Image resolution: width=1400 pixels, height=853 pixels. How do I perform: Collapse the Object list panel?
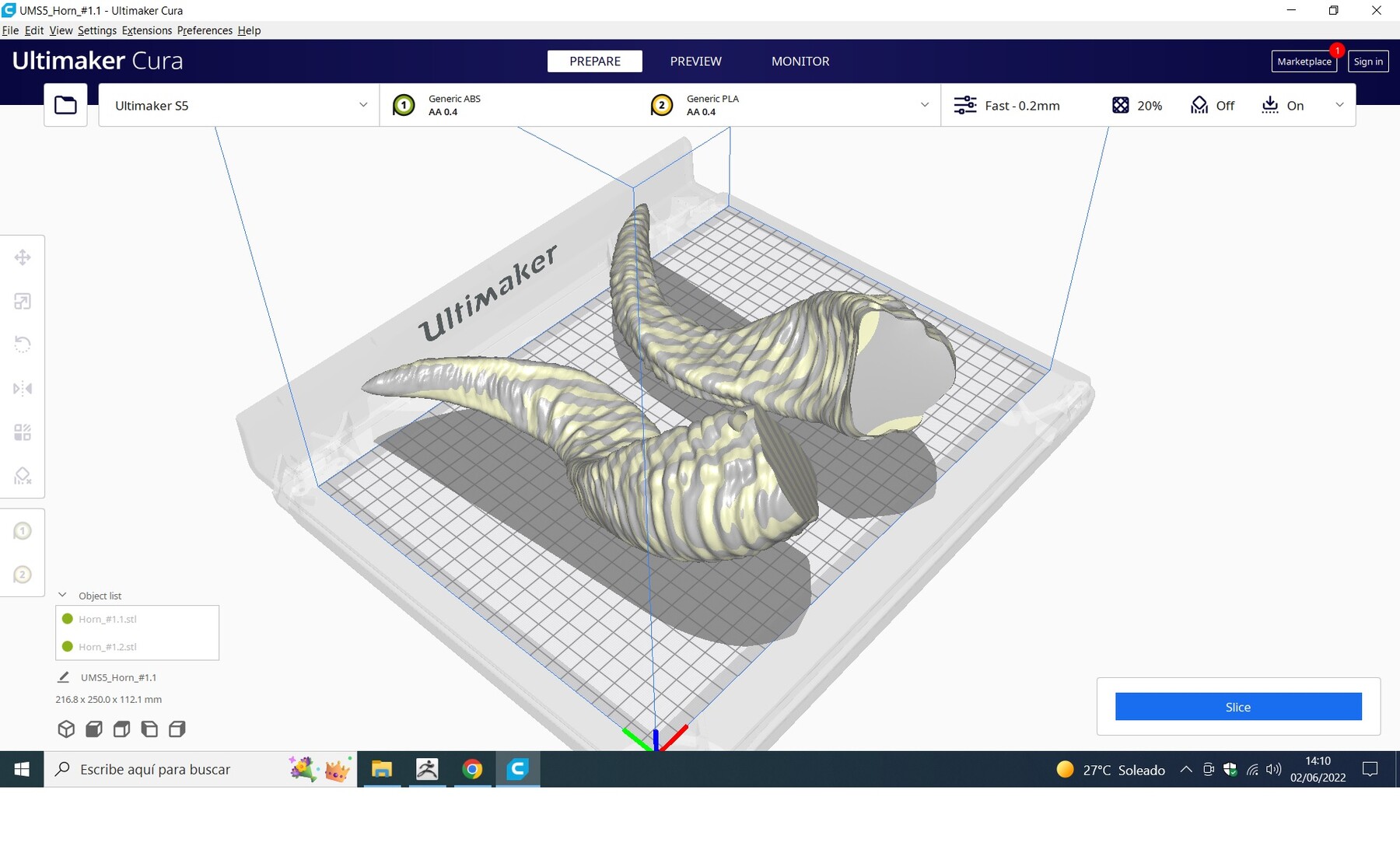point(63,594)
